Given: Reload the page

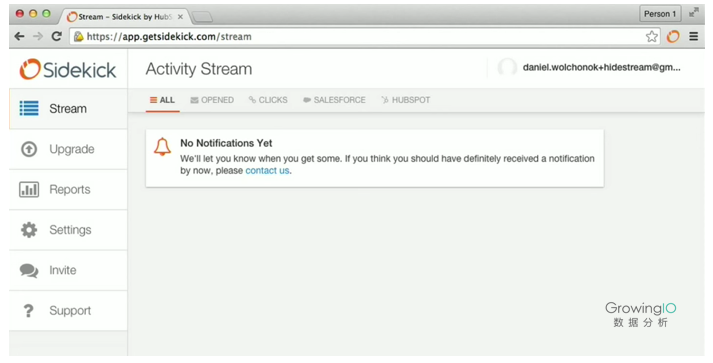Looking at the screenshot, I should [x=56, y=36].
